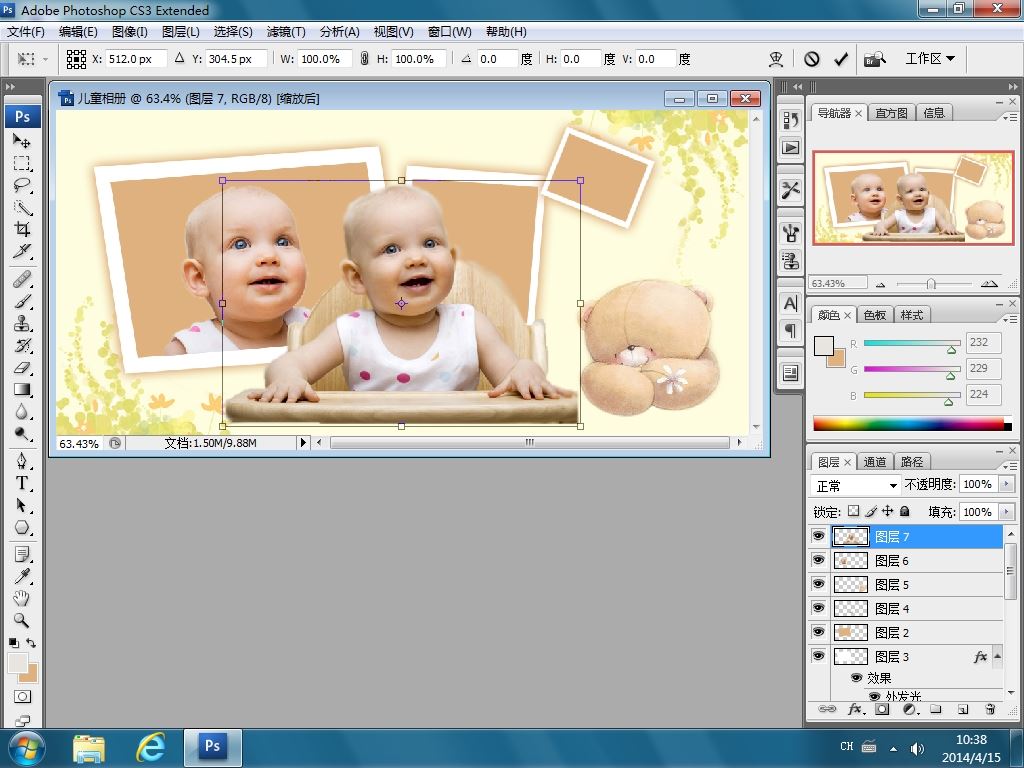Click the link icon between W and H
Image resolution: width=1024 pixels, height=768 pixels.
coord(364,59)
